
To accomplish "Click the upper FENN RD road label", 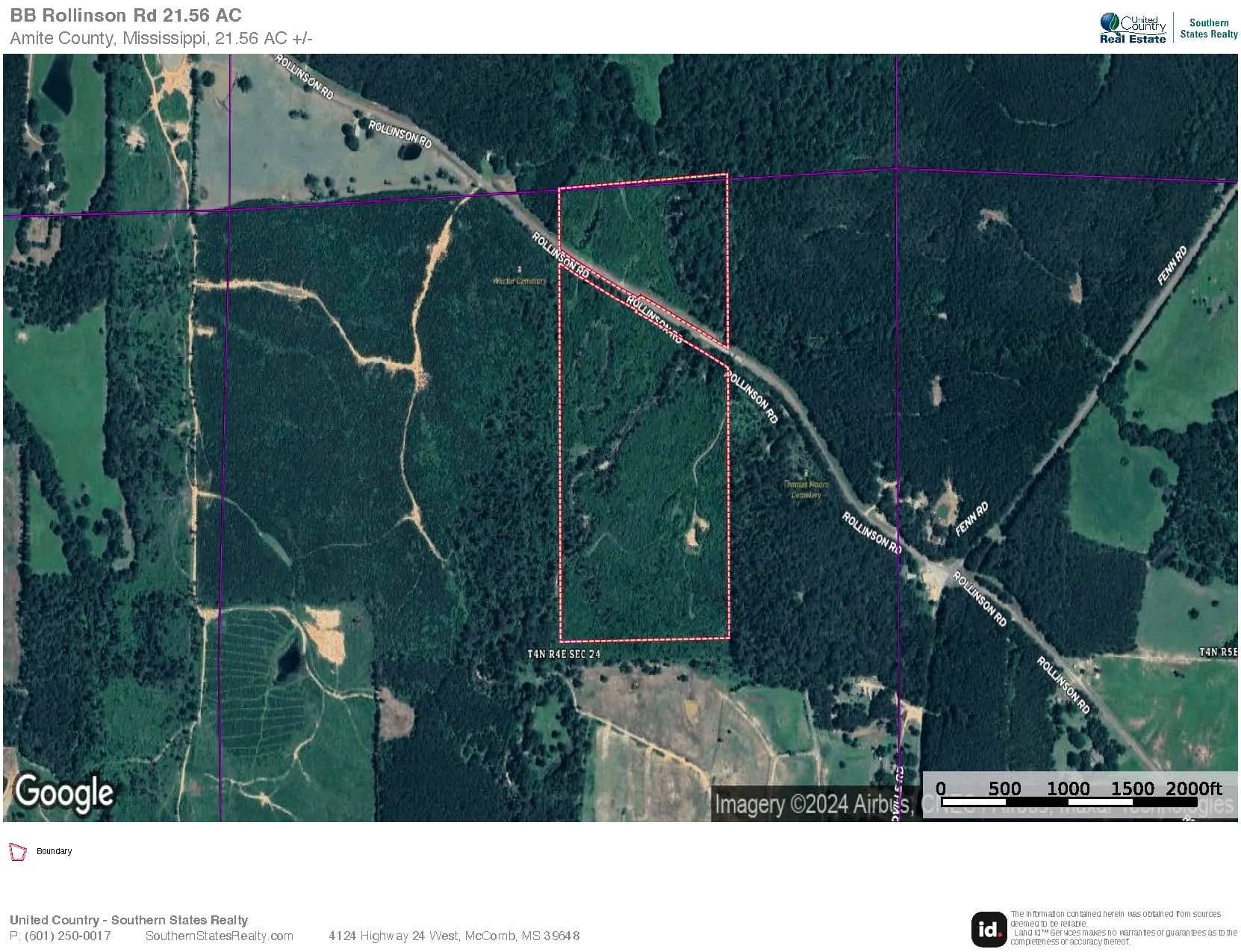I will pyautogui.click(x=1172, y=266).
